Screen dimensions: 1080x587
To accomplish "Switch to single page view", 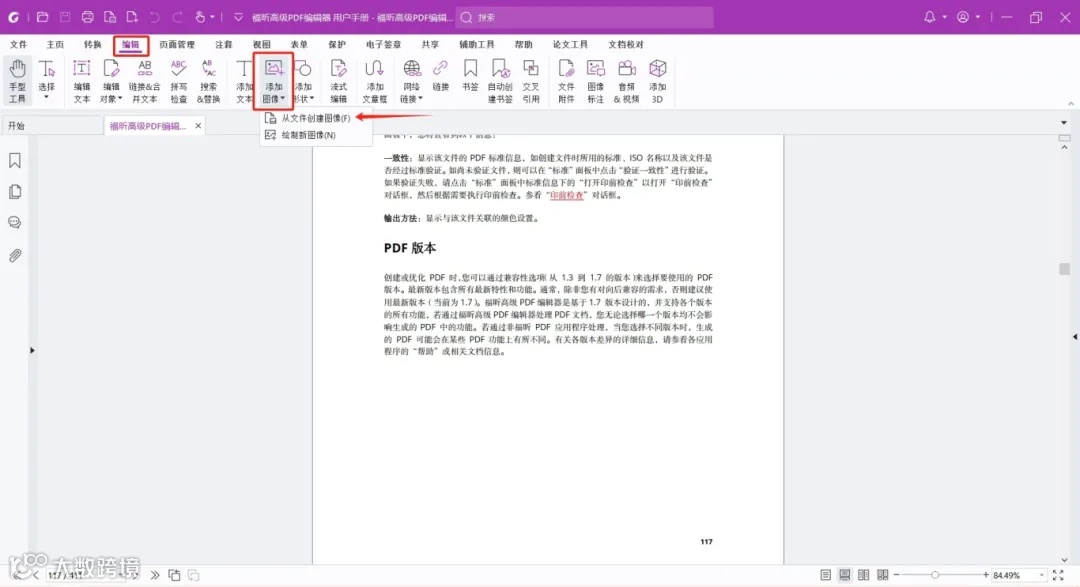I will (x=825, y=575).
